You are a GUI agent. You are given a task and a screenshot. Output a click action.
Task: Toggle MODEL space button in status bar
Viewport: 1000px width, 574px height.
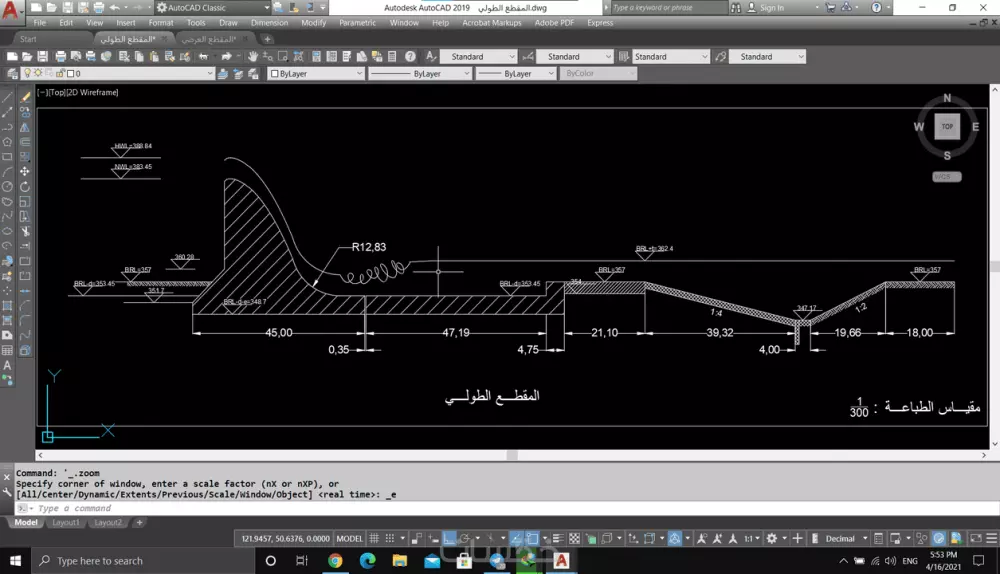[349, 538]
